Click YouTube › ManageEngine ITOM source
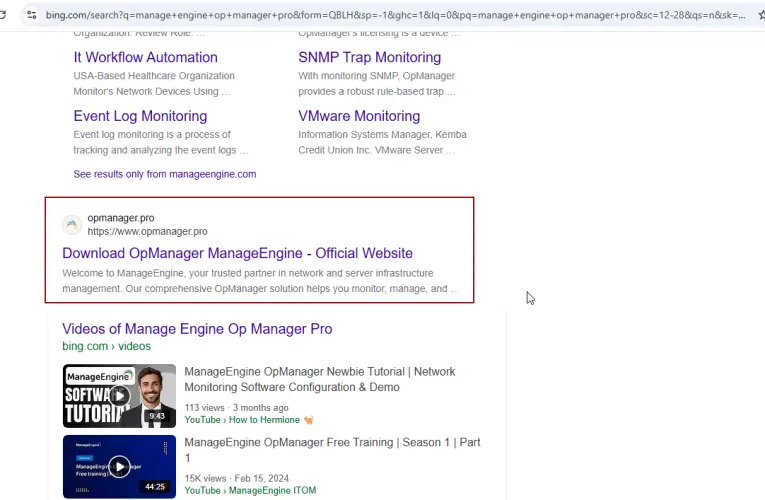 pos(243,491)
